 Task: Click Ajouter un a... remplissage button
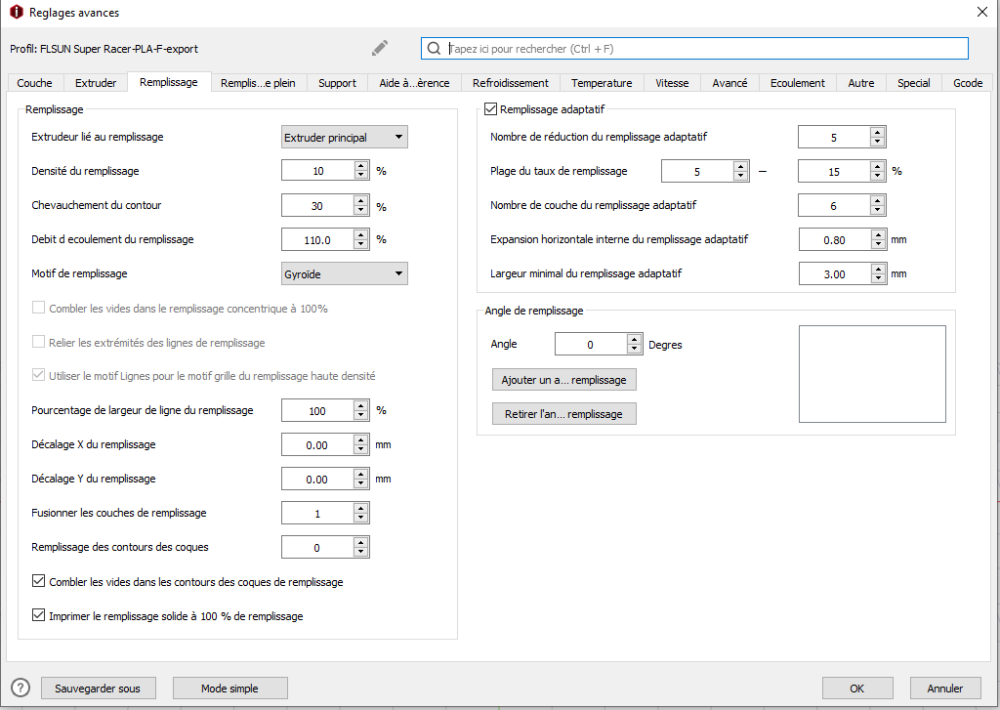[x=564, y=380]
